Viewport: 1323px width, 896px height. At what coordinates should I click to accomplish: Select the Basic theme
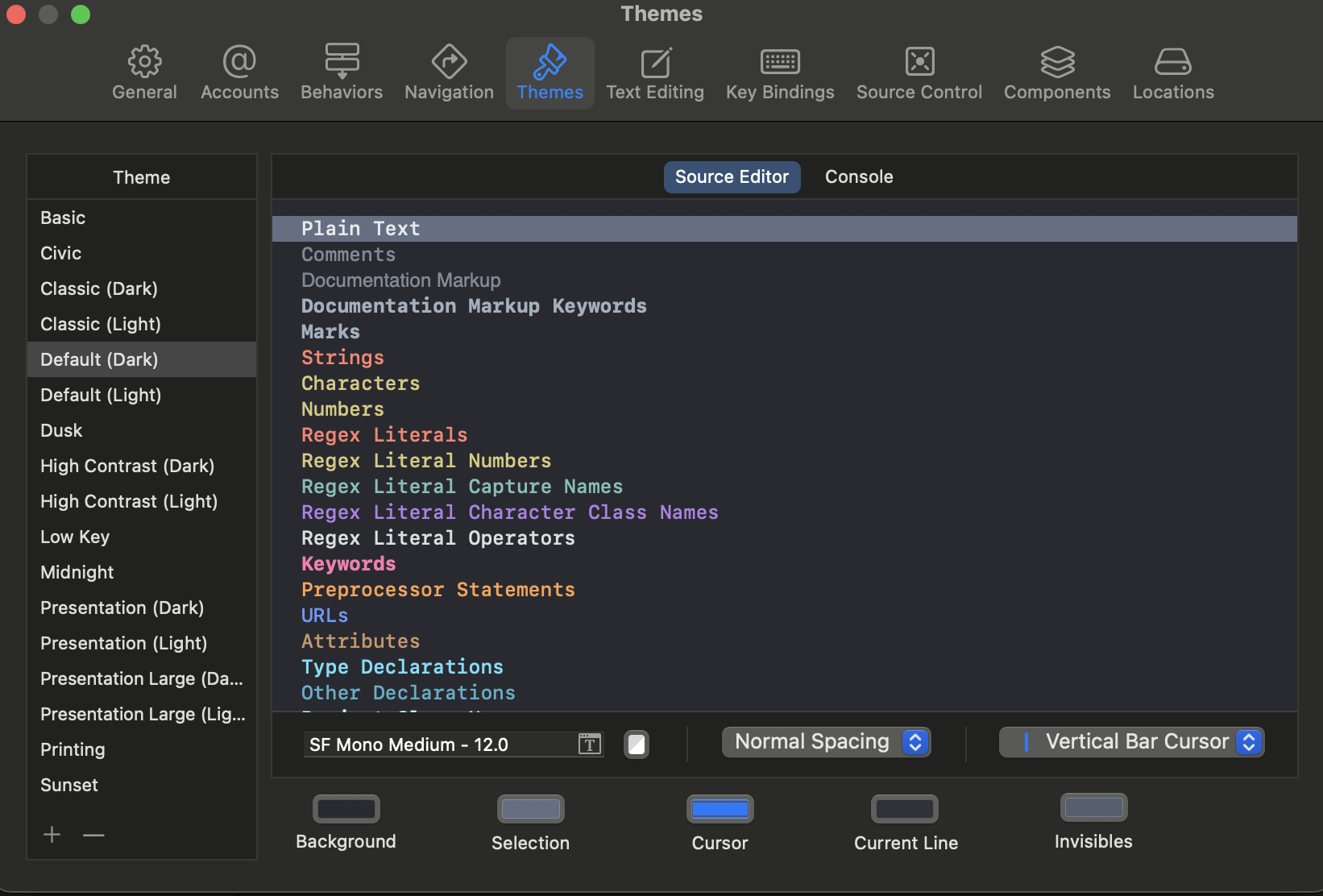coord(142,218)
